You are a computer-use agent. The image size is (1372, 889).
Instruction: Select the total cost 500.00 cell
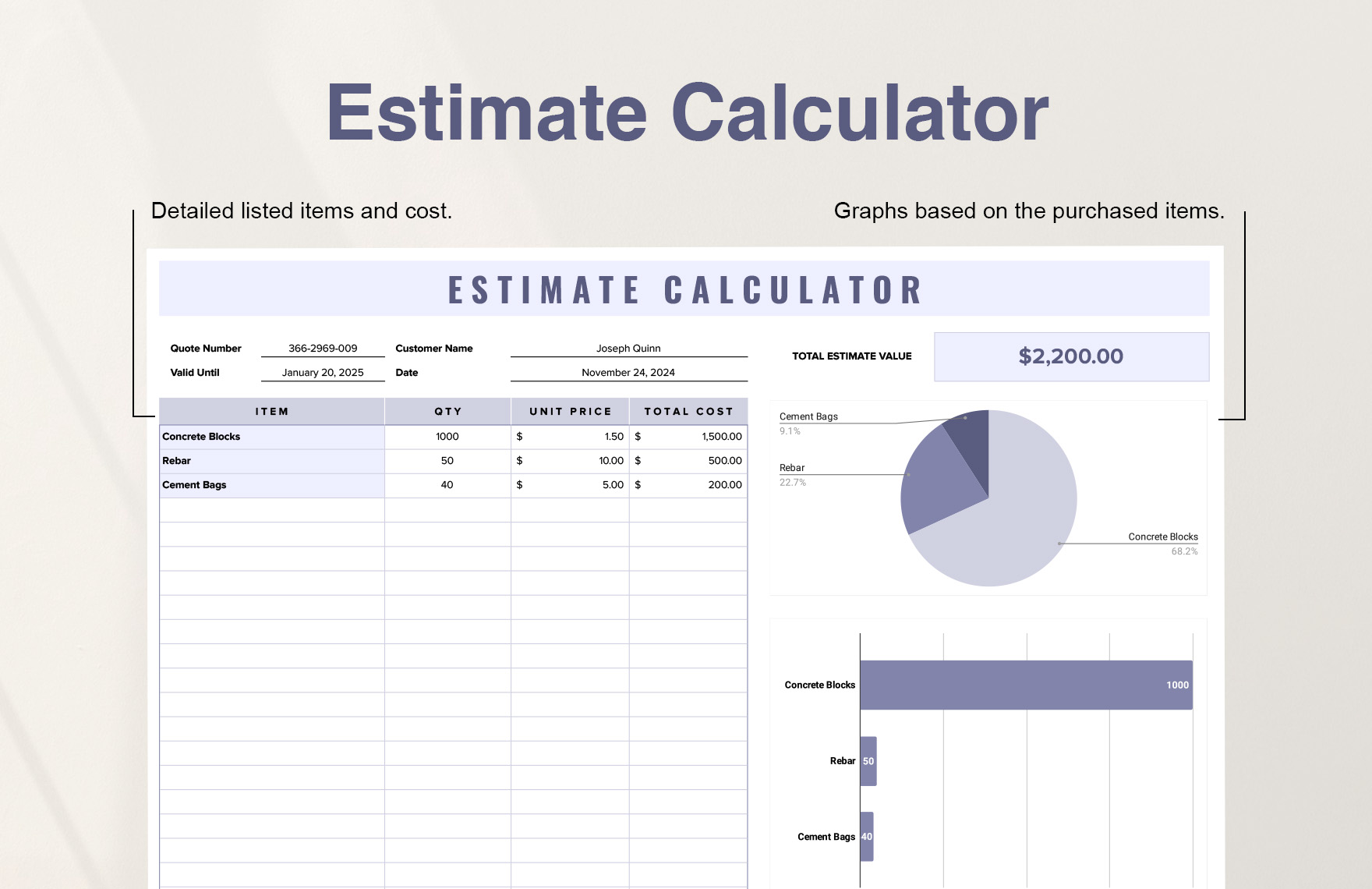688,461
